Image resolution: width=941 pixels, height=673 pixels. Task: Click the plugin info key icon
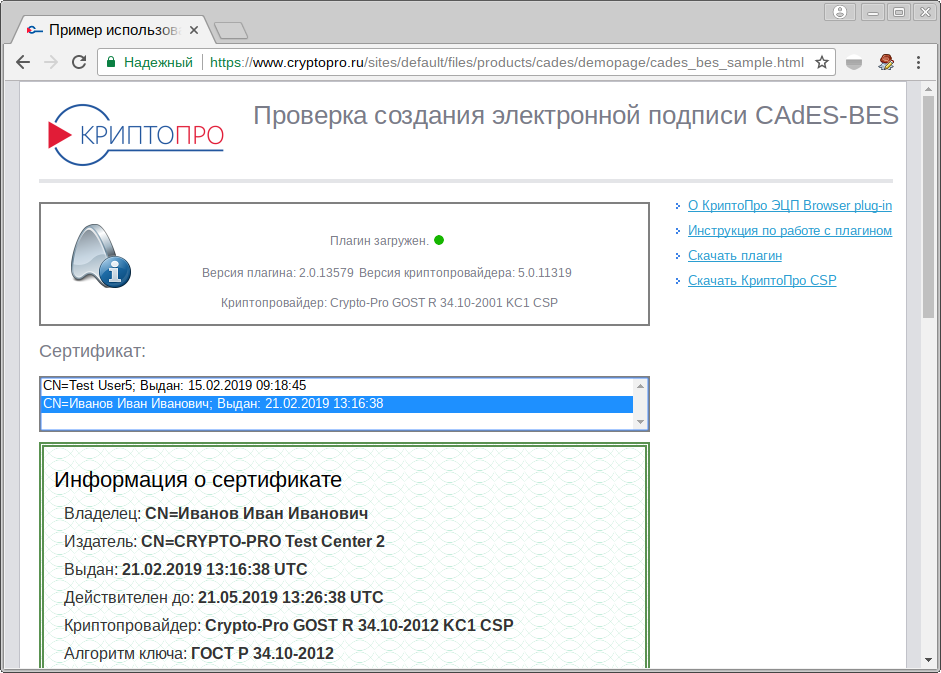click(x=101, y=256)
